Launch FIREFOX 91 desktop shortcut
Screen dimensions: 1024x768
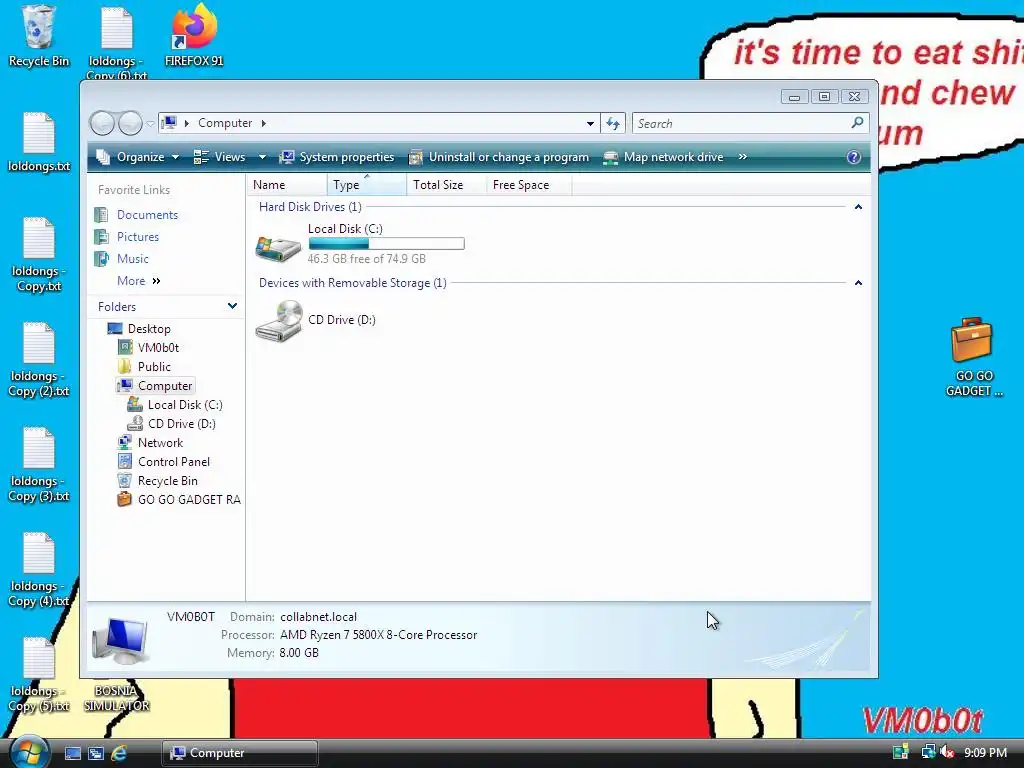point(194,36)
